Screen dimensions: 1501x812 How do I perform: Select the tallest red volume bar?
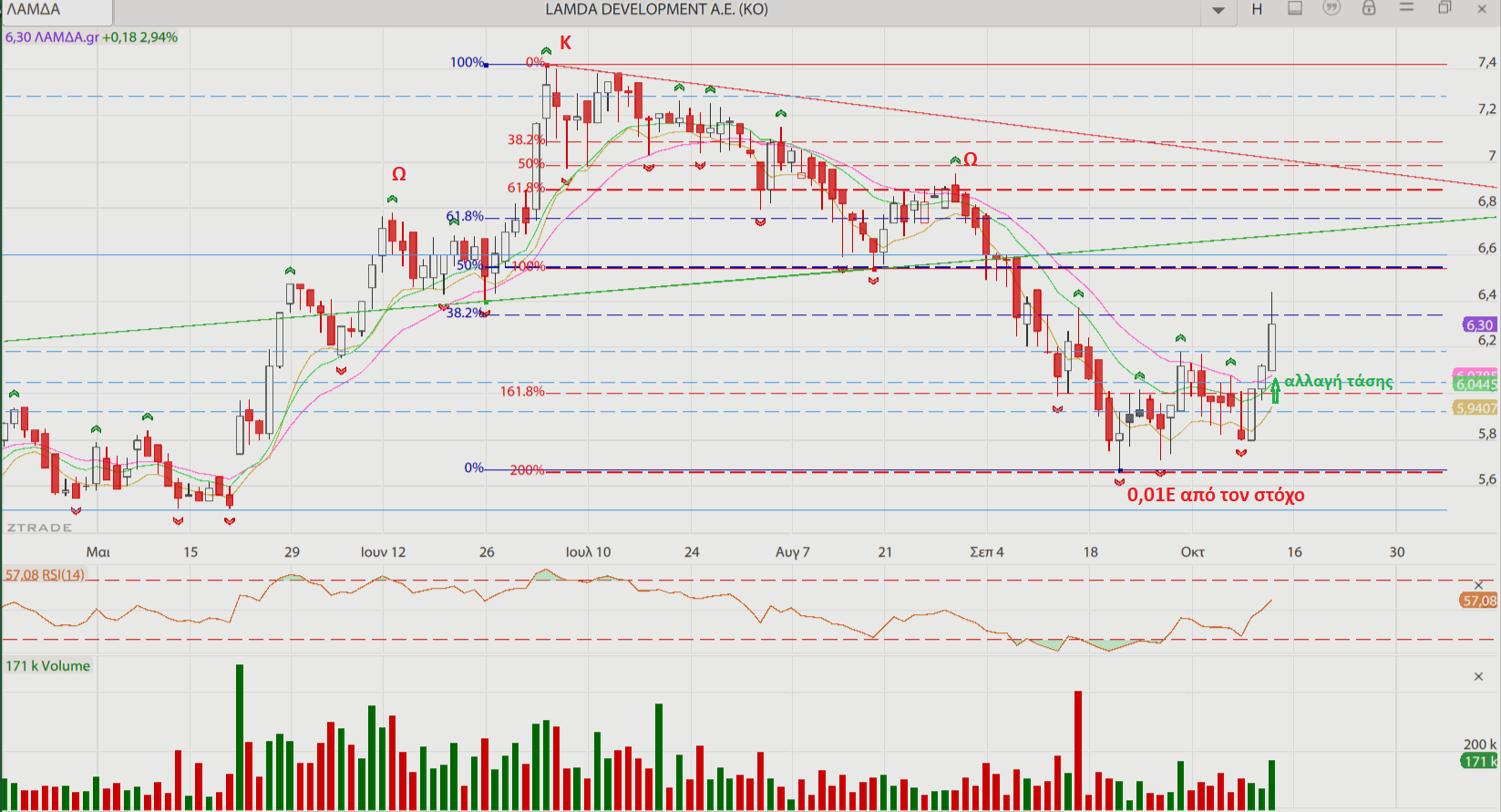pyautogui.click(x=1078, y=750)
